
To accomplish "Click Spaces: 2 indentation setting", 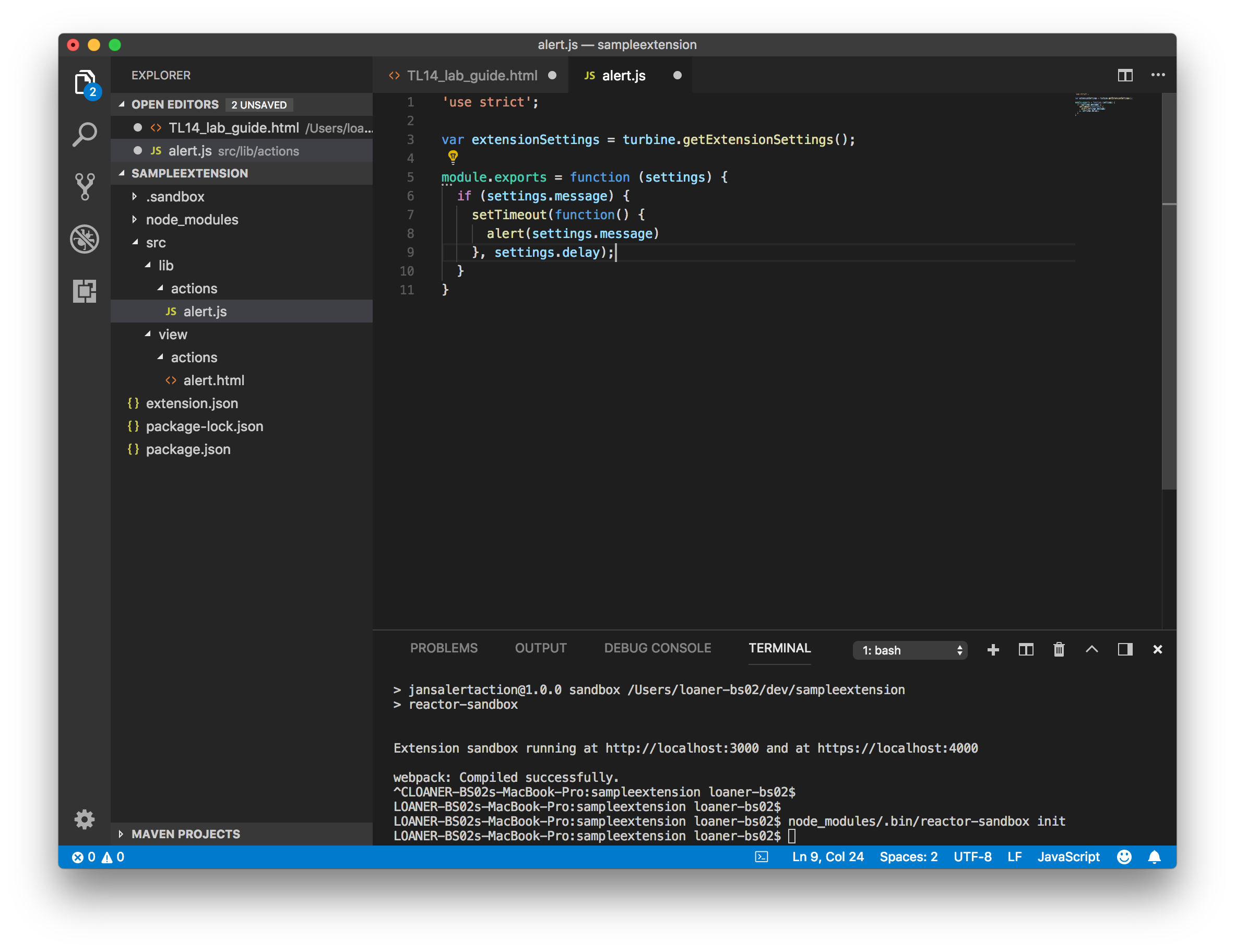I will [908, 857].
